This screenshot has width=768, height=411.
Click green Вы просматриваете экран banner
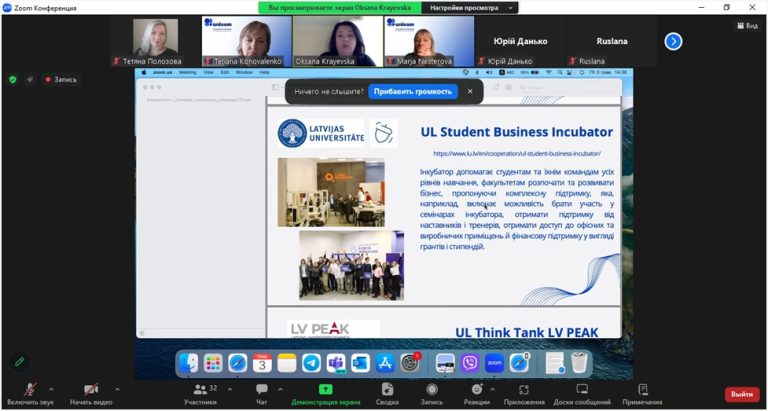pyautogui.click(x=340, y=8)
